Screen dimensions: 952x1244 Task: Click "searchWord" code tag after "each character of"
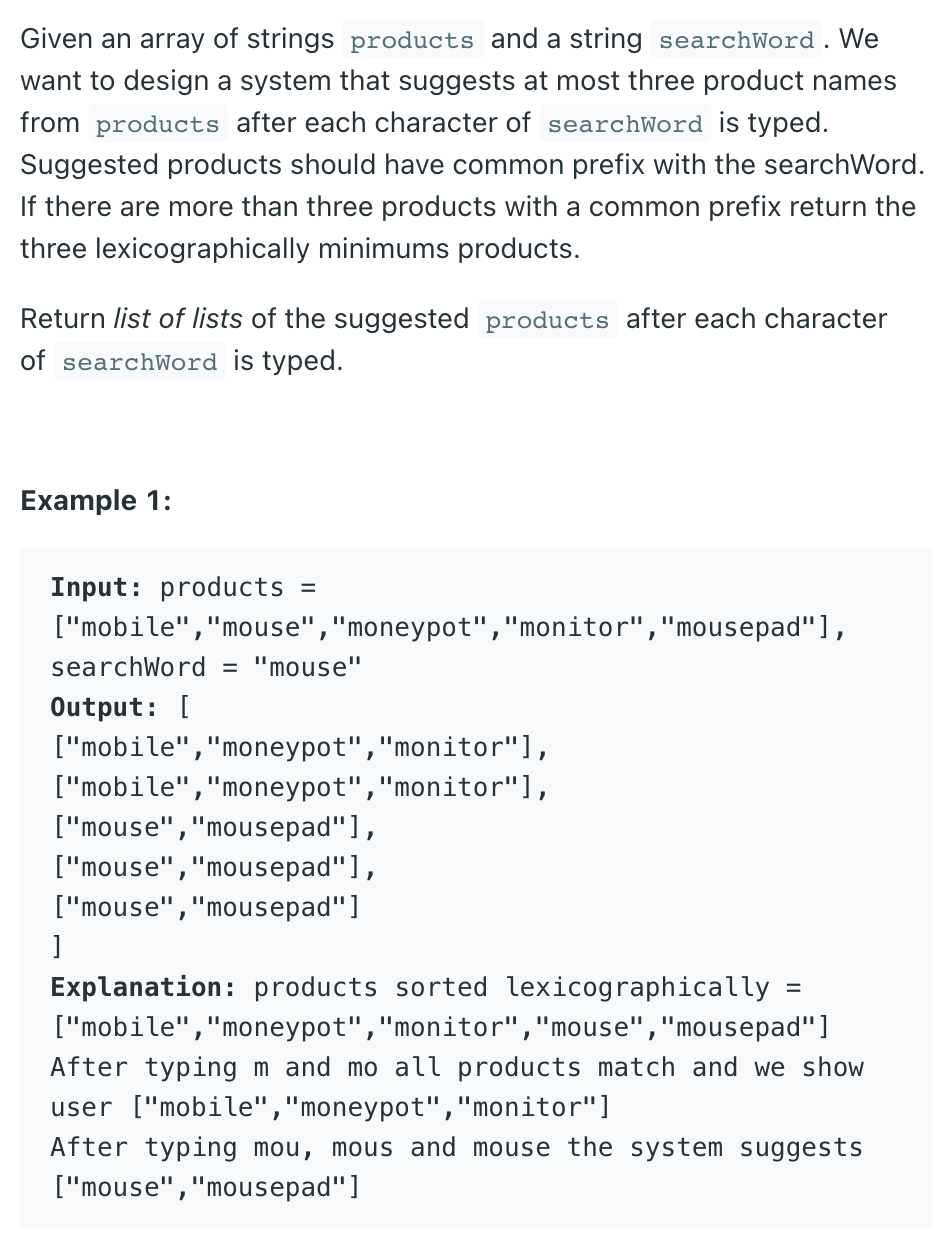(x=625, y=124)
